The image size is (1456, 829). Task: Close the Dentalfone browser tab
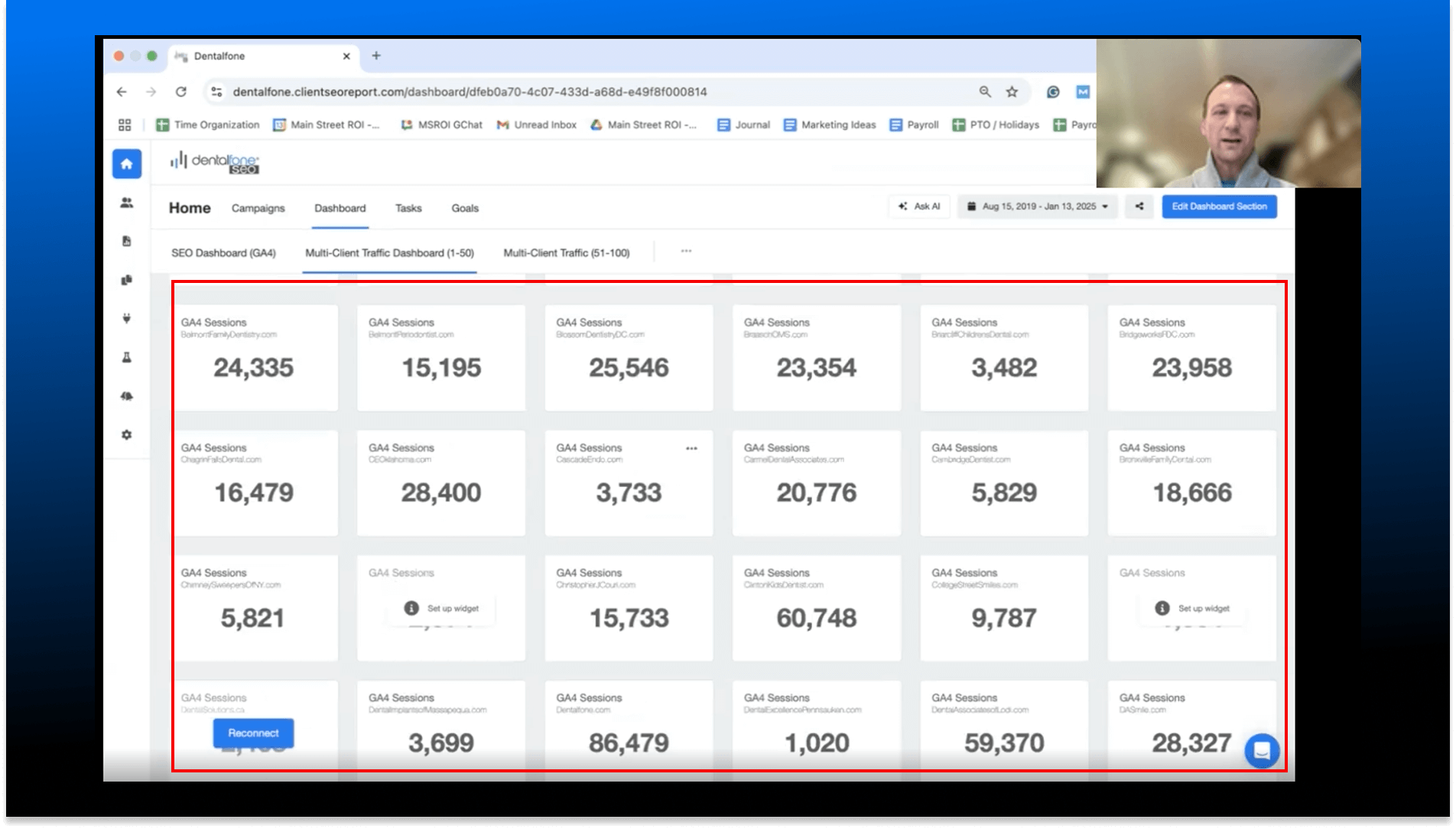pos(346,56)
